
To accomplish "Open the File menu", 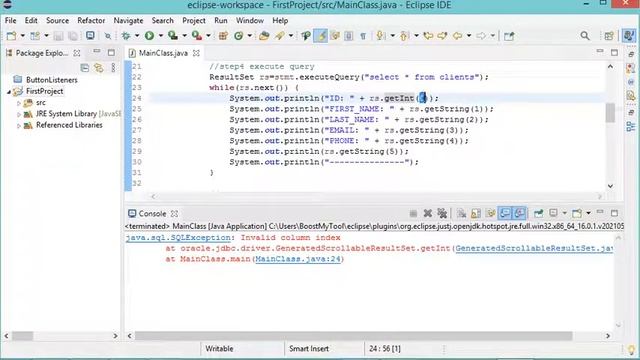I will [x=11, y=20].
